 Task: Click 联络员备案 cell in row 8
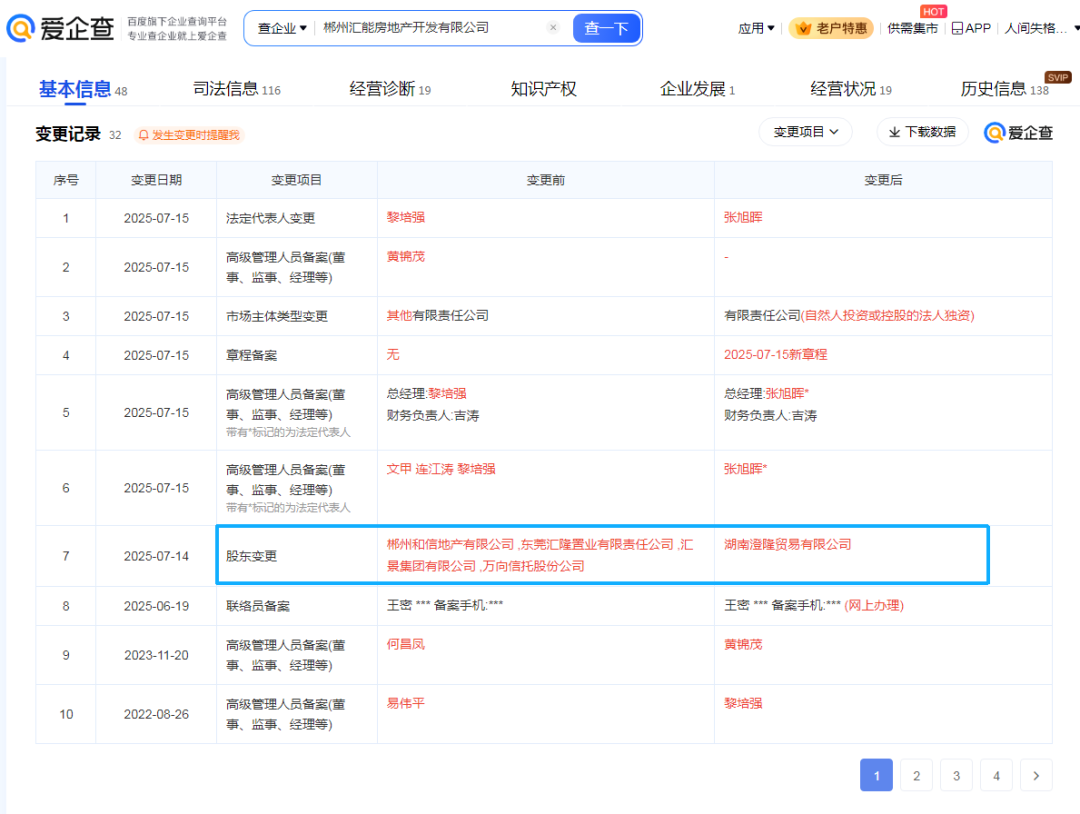click(x=297, y=606)
